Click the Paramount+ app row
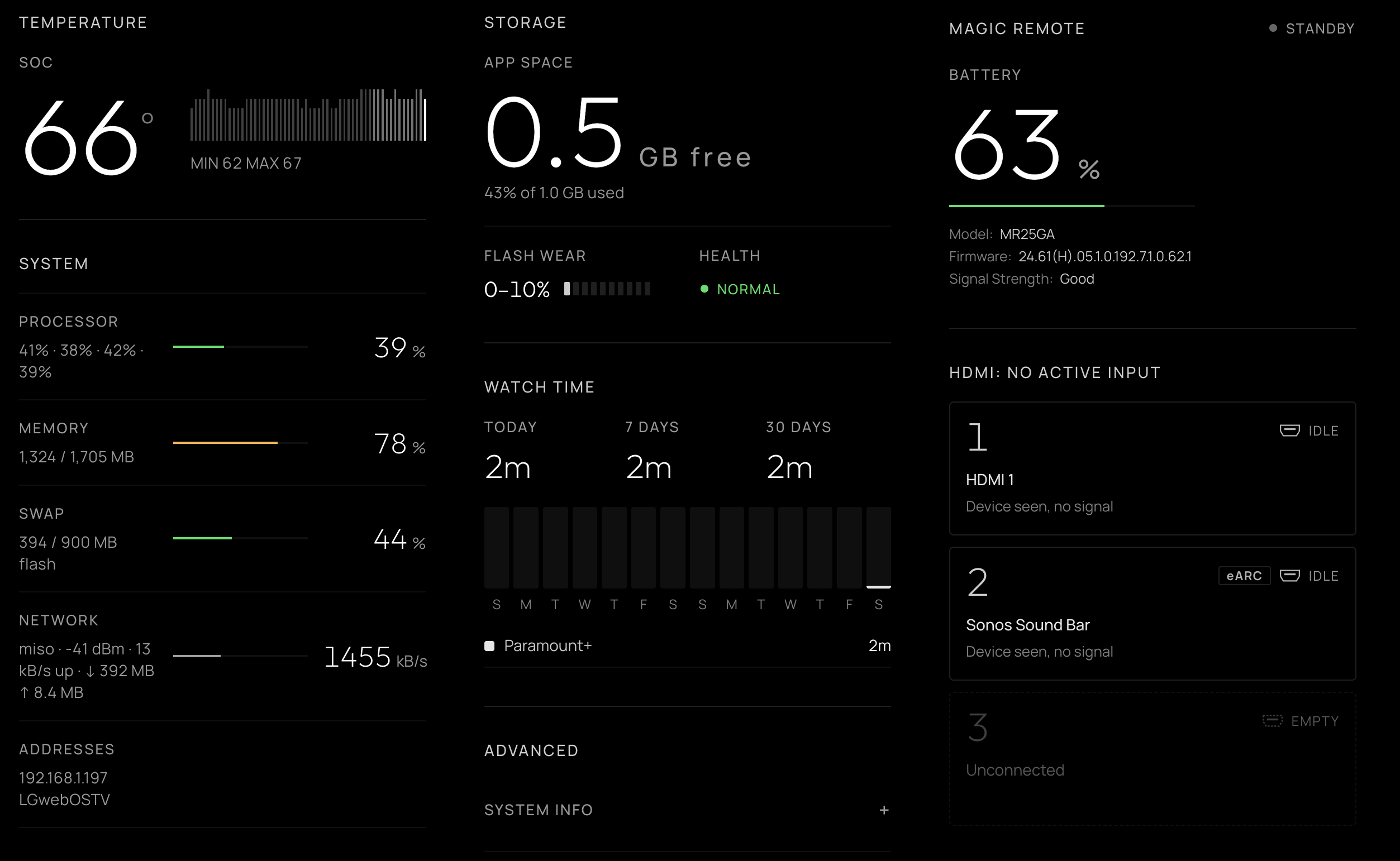1400x861 pixels. point(687,645)
